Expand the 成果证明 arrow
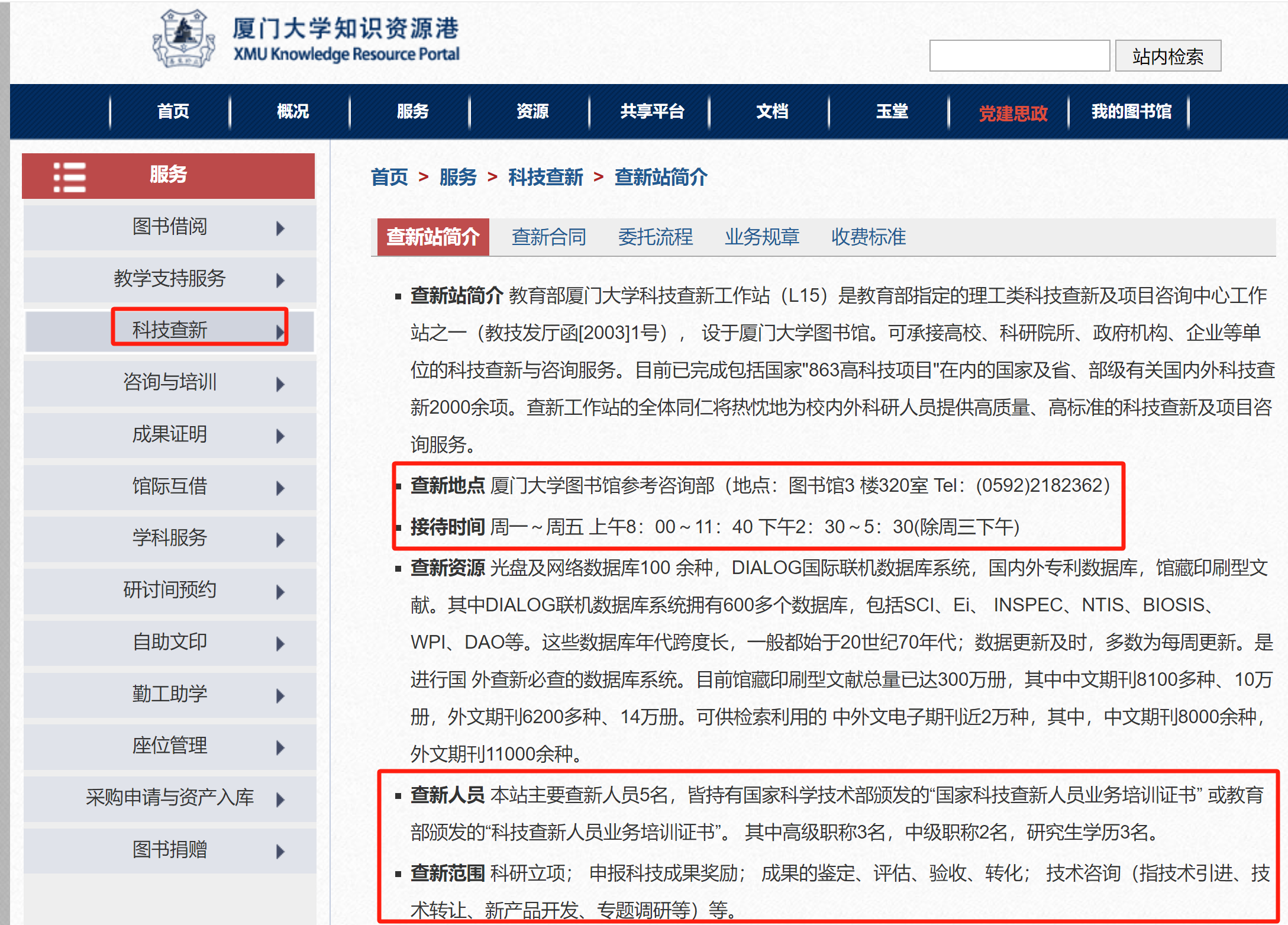 coord(280,436)
